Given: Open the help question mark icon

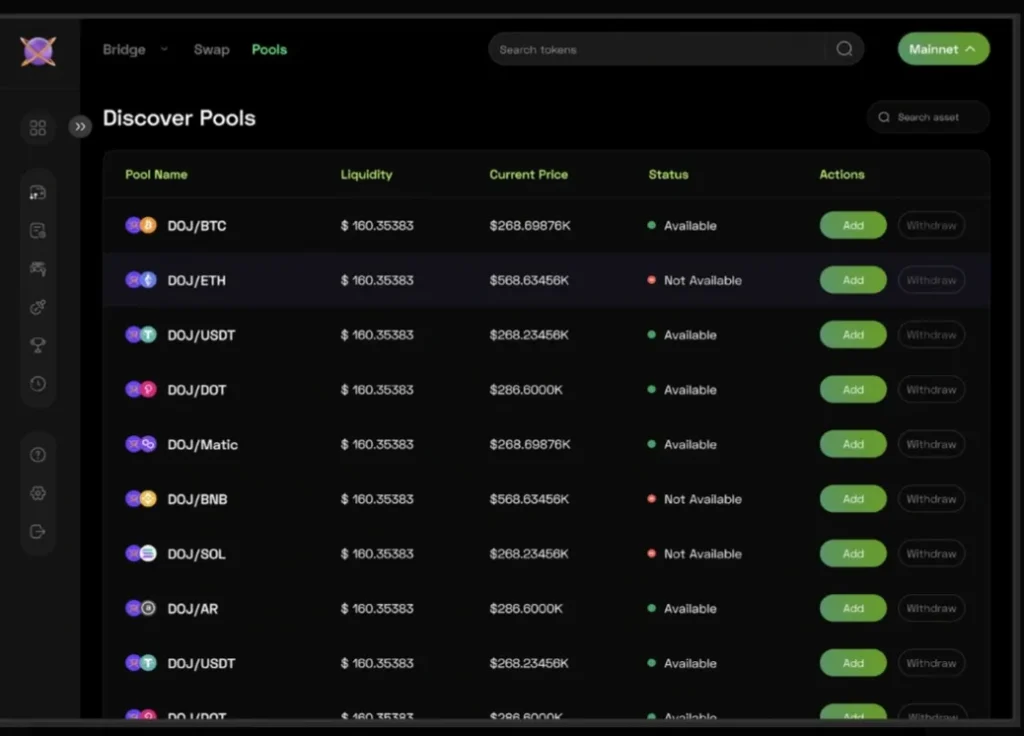Looking at the screenshot, I should coord(38,455).
